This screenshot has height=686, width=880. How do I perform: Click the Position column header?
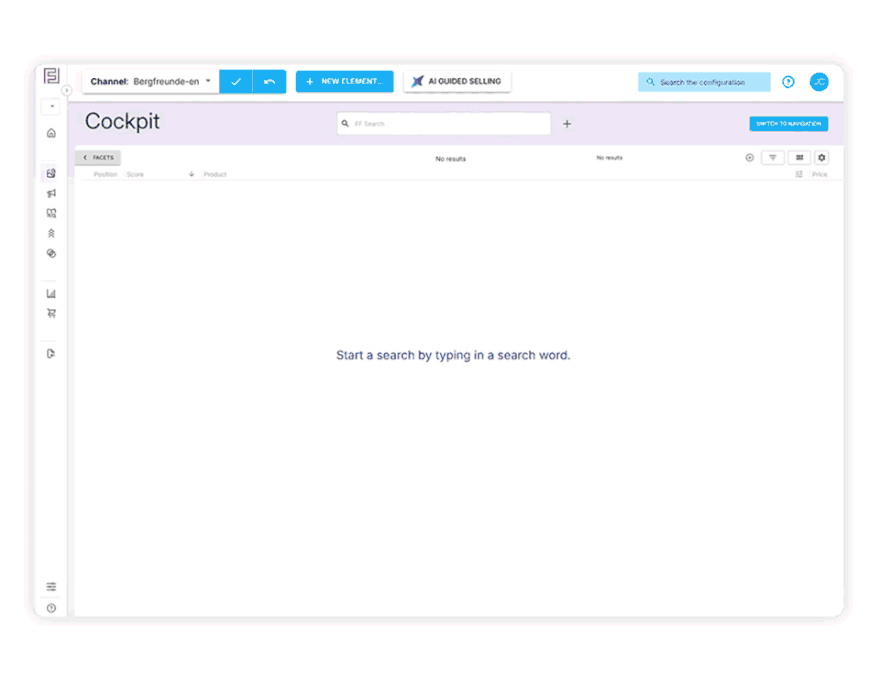(106, 175)
